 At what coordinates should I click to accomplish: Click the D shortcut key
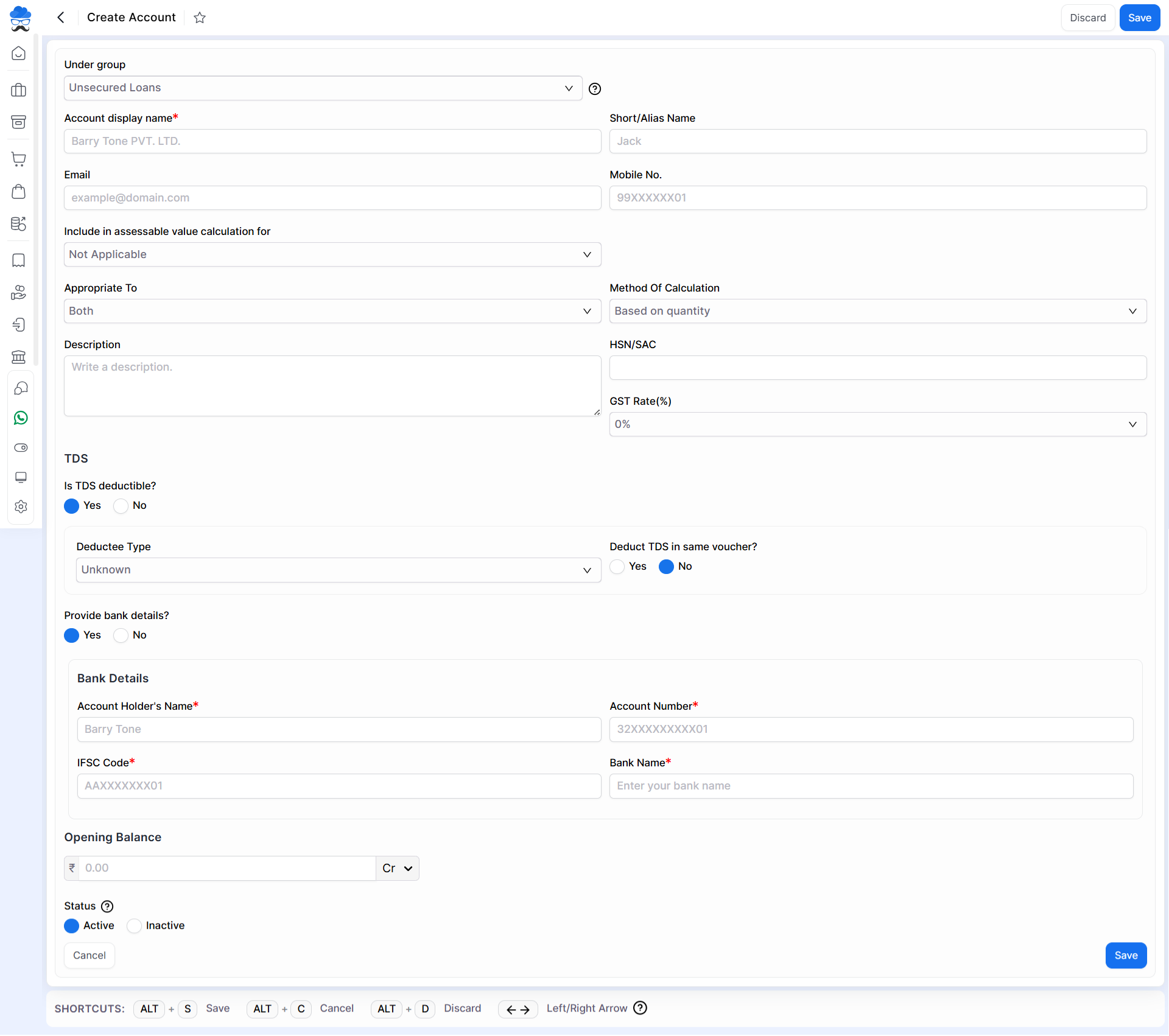point(425,1009)
